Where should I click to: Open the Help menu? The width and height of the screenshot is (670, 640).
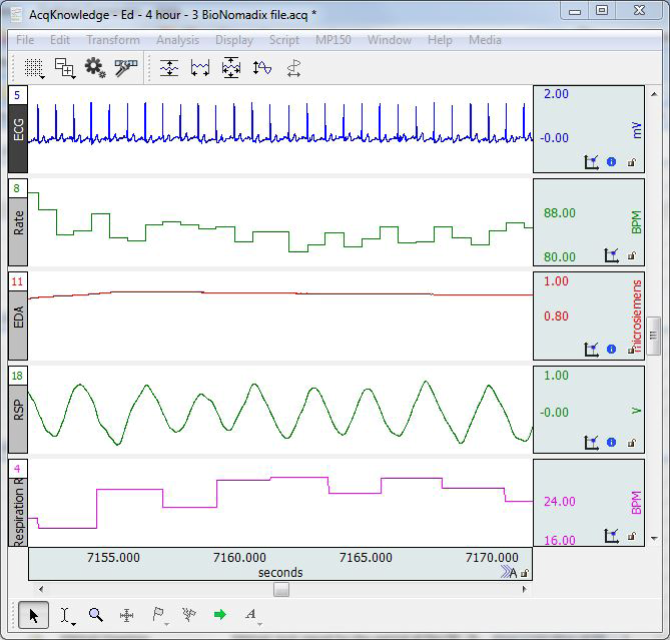(440, 40)
